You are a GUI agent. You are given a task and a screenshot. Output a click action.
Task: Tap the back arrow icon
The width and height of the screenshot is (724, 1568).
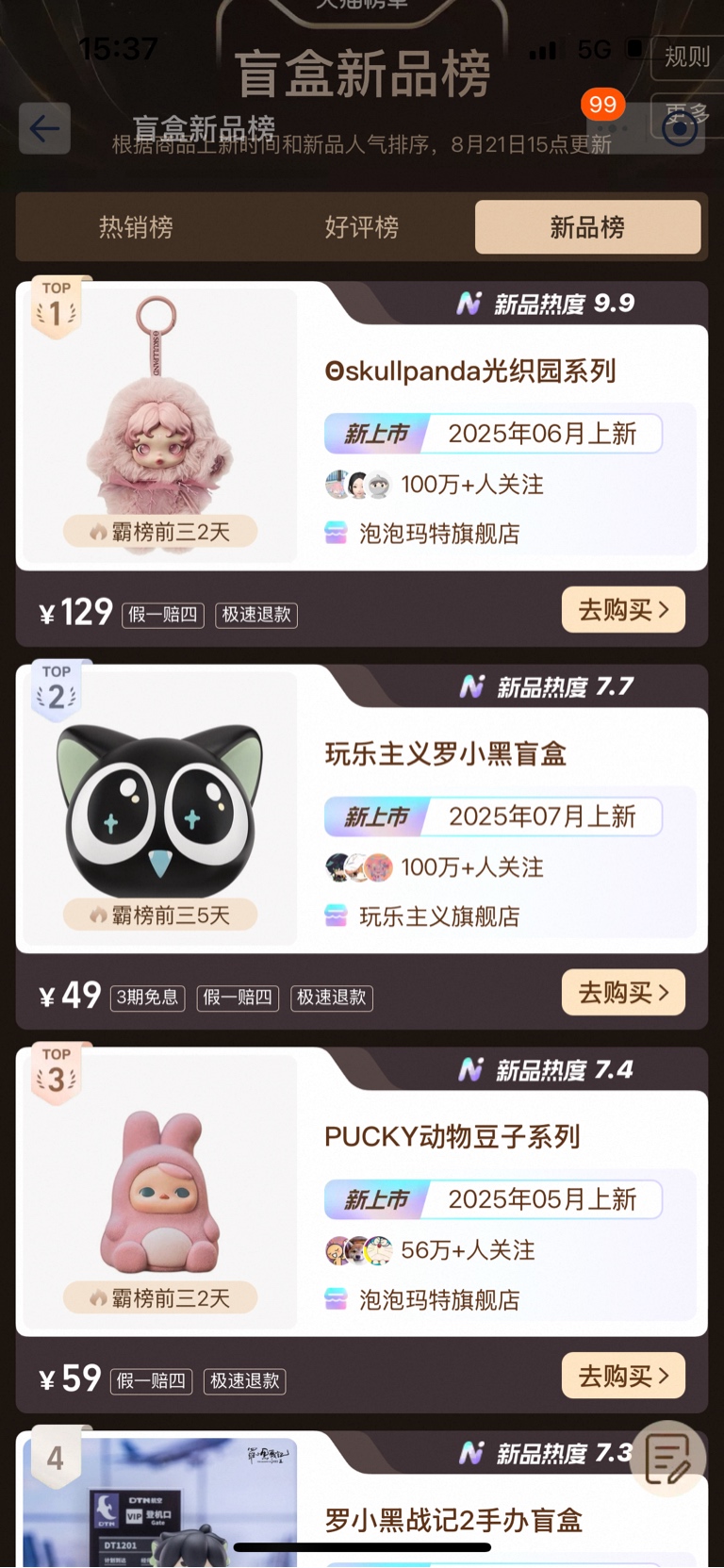coord(44,128)
